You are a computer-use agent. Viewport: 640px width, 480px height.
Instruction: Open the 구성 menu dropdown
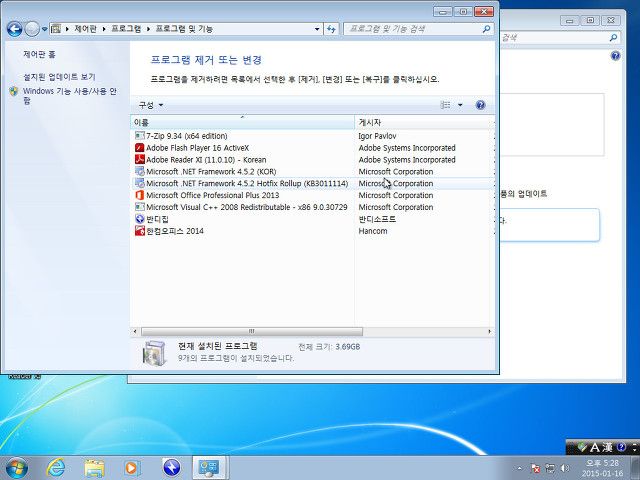point(151,105)
